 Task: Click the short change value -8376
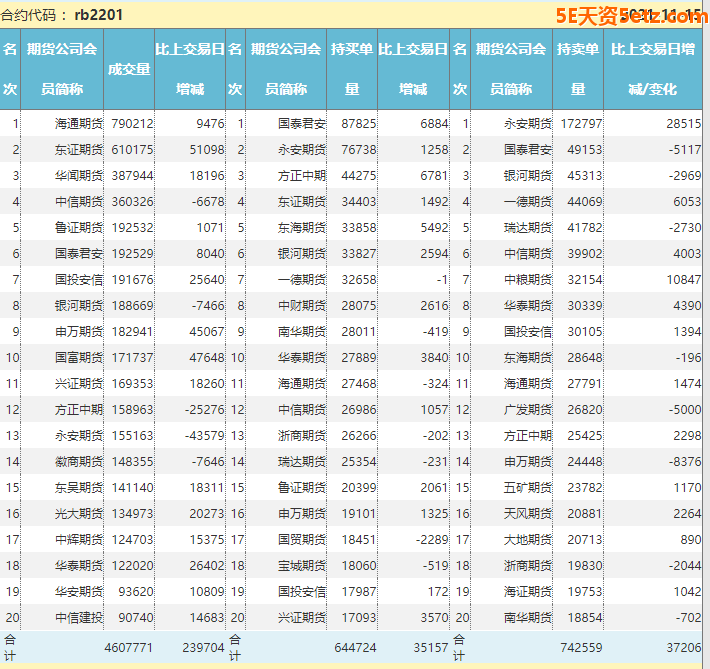pyautogui.click(x=685, y=462)
